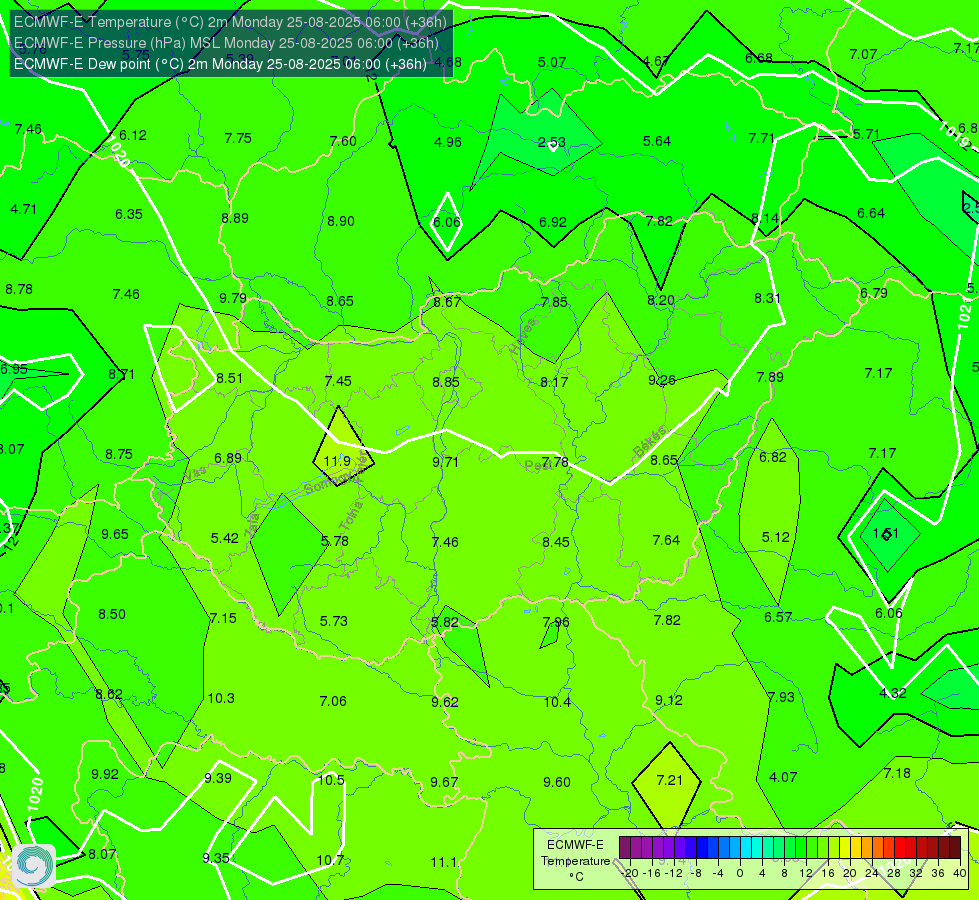The width and height of the screenshot is (979, 900).
Task: Click the 4.32 grid value
Action: pos(893,693)
